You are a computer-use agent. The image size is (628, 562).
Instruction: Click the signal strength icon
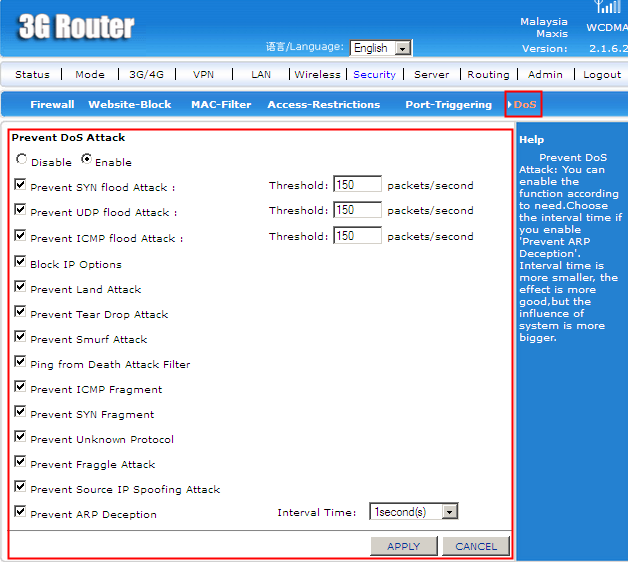coord(608,7)
